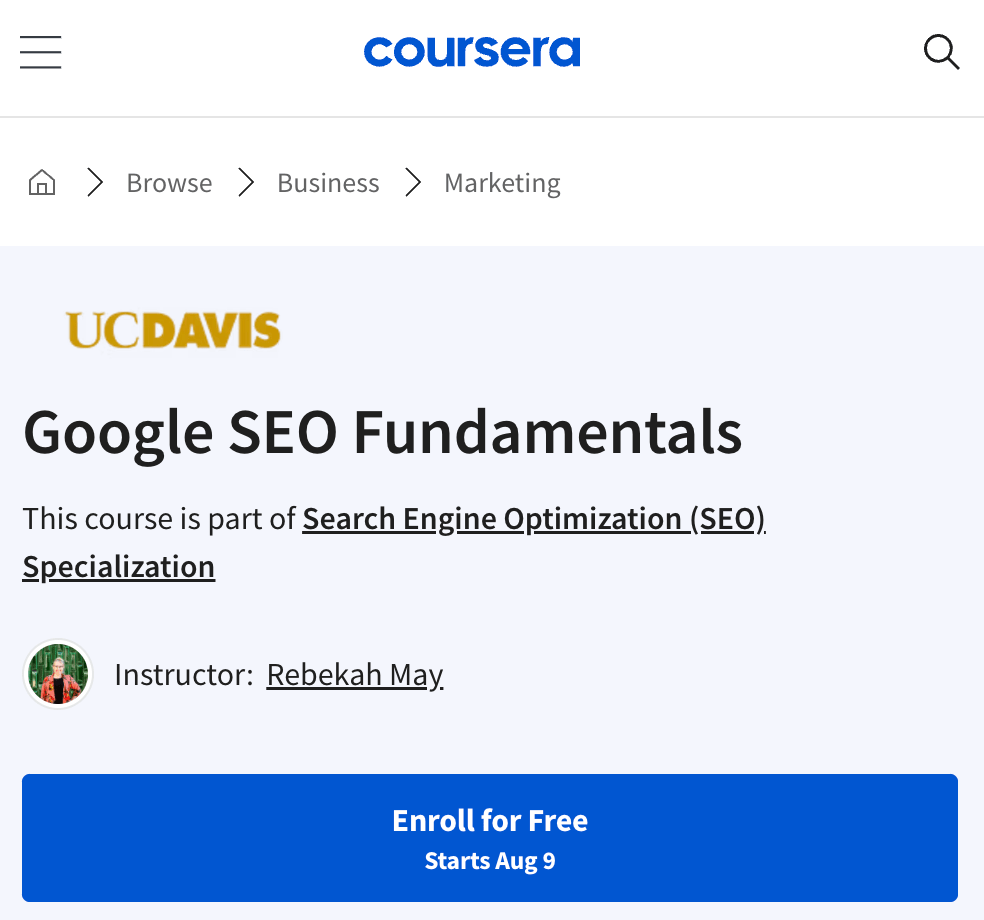Open the Rebekah May instructor link
The width and height of the screenshot is (984, 920).
355,674
